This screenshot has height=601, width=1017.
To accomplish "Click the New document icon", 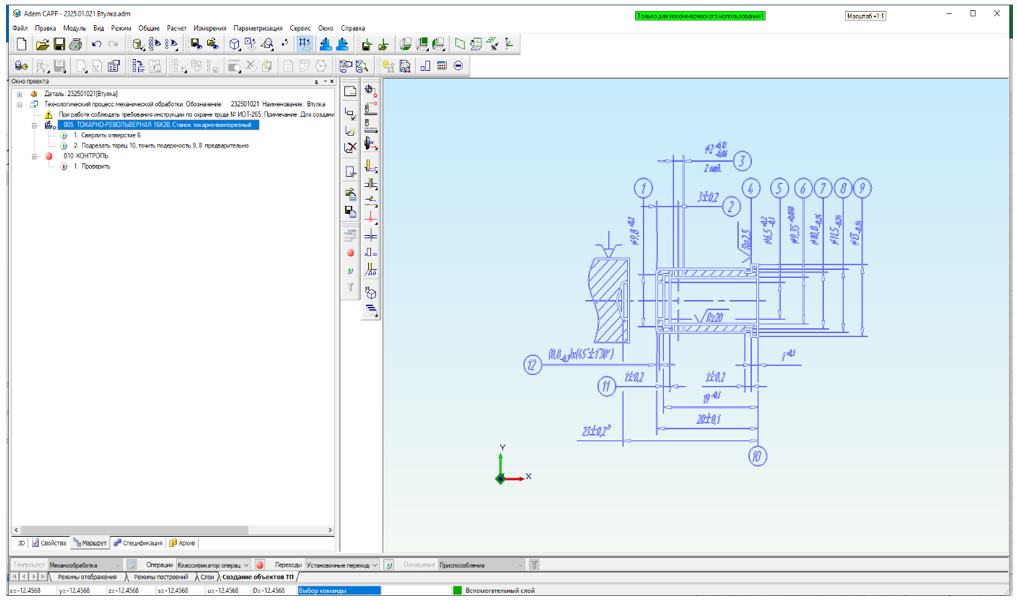I will tap(20, 45).
